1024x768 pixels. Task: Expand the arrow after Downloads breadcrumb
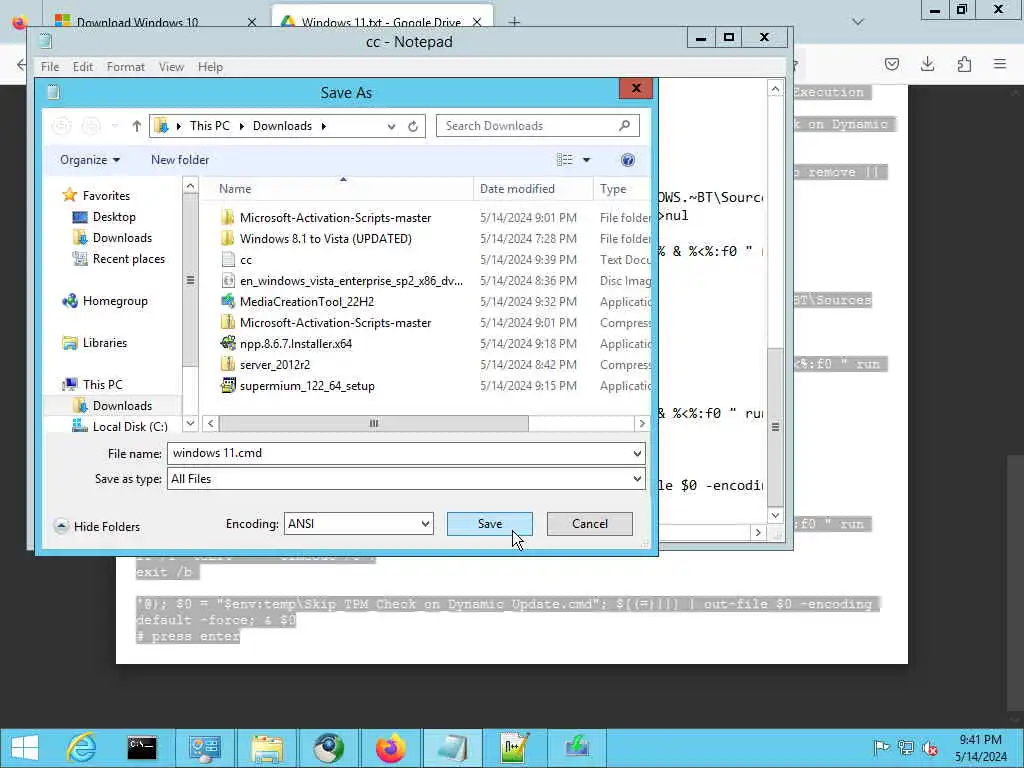323,126
